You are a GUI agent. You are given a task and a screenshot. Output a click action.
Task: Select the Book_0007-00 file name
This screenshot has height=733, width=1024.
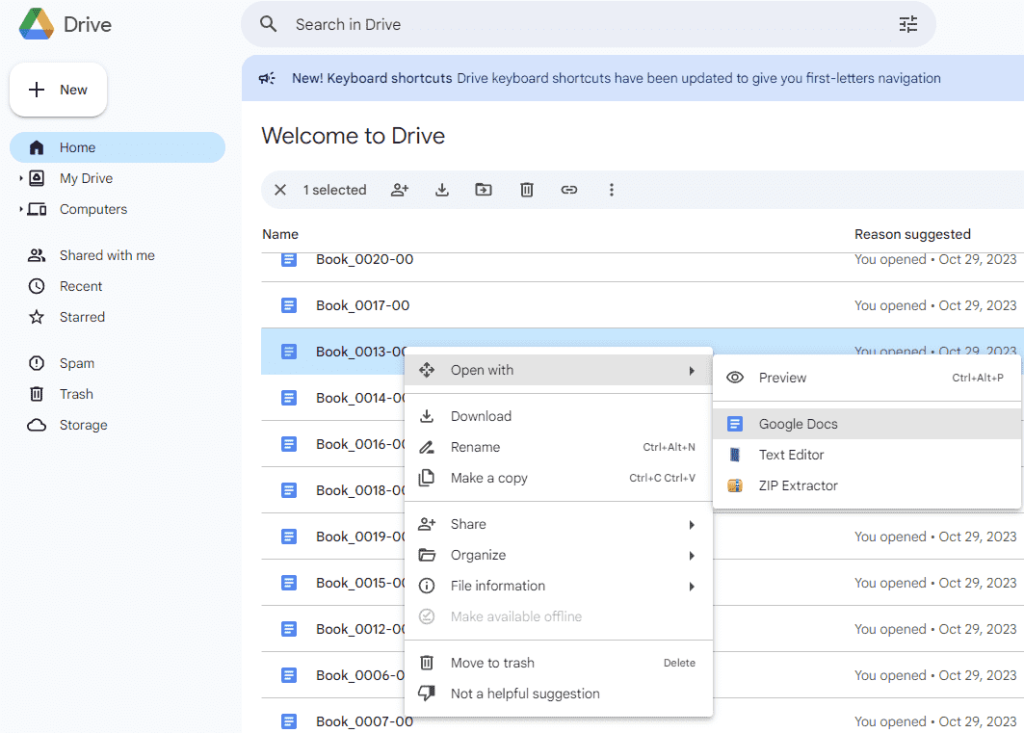364,721
